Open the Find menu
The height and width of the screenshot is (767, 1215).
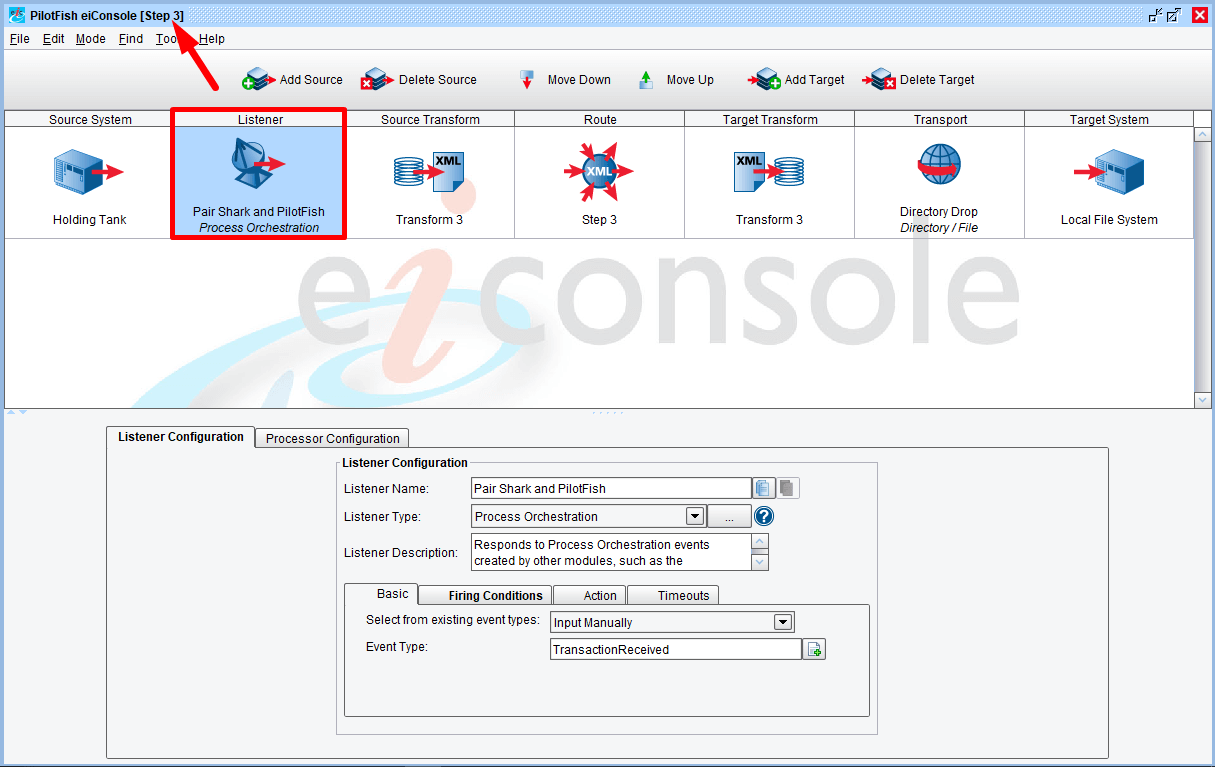[x=130, y=39]
